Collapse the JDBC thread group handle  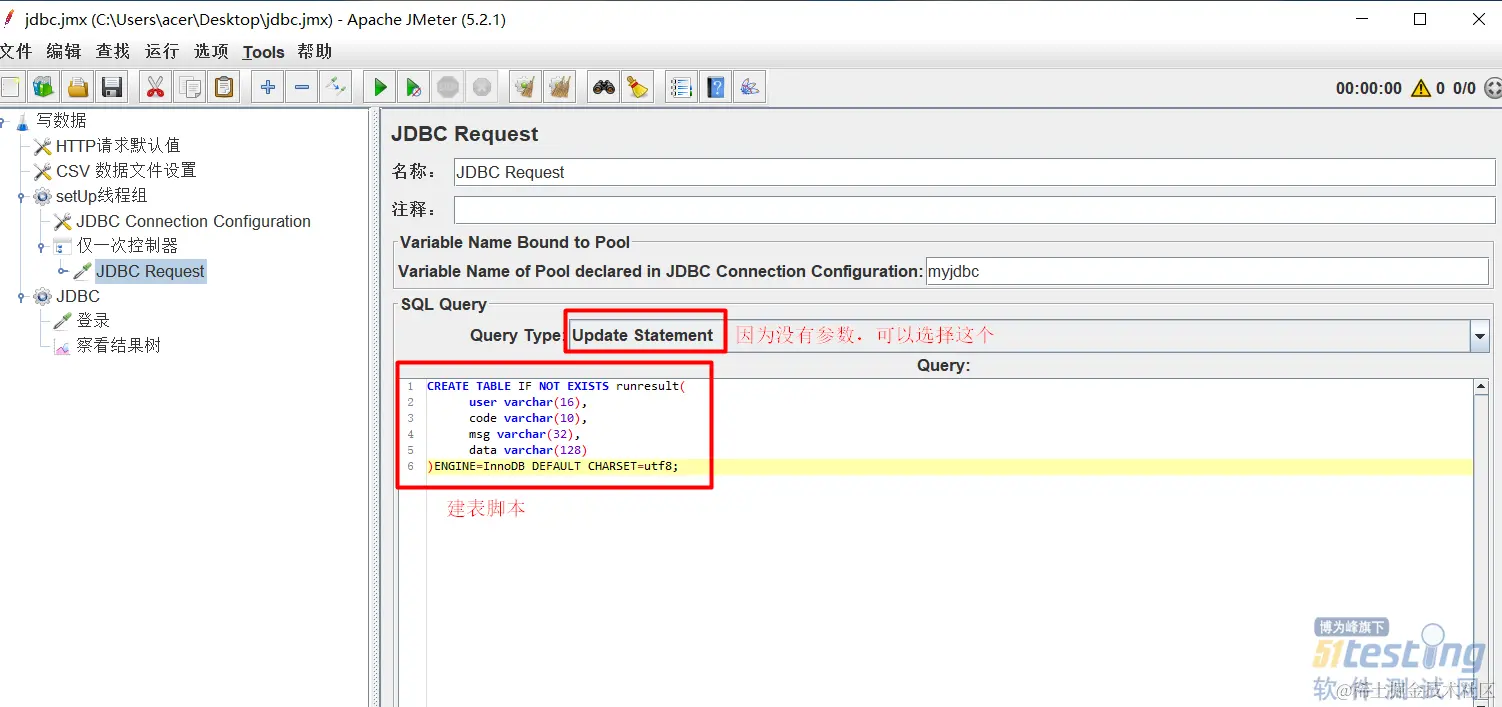pos(21,296)
